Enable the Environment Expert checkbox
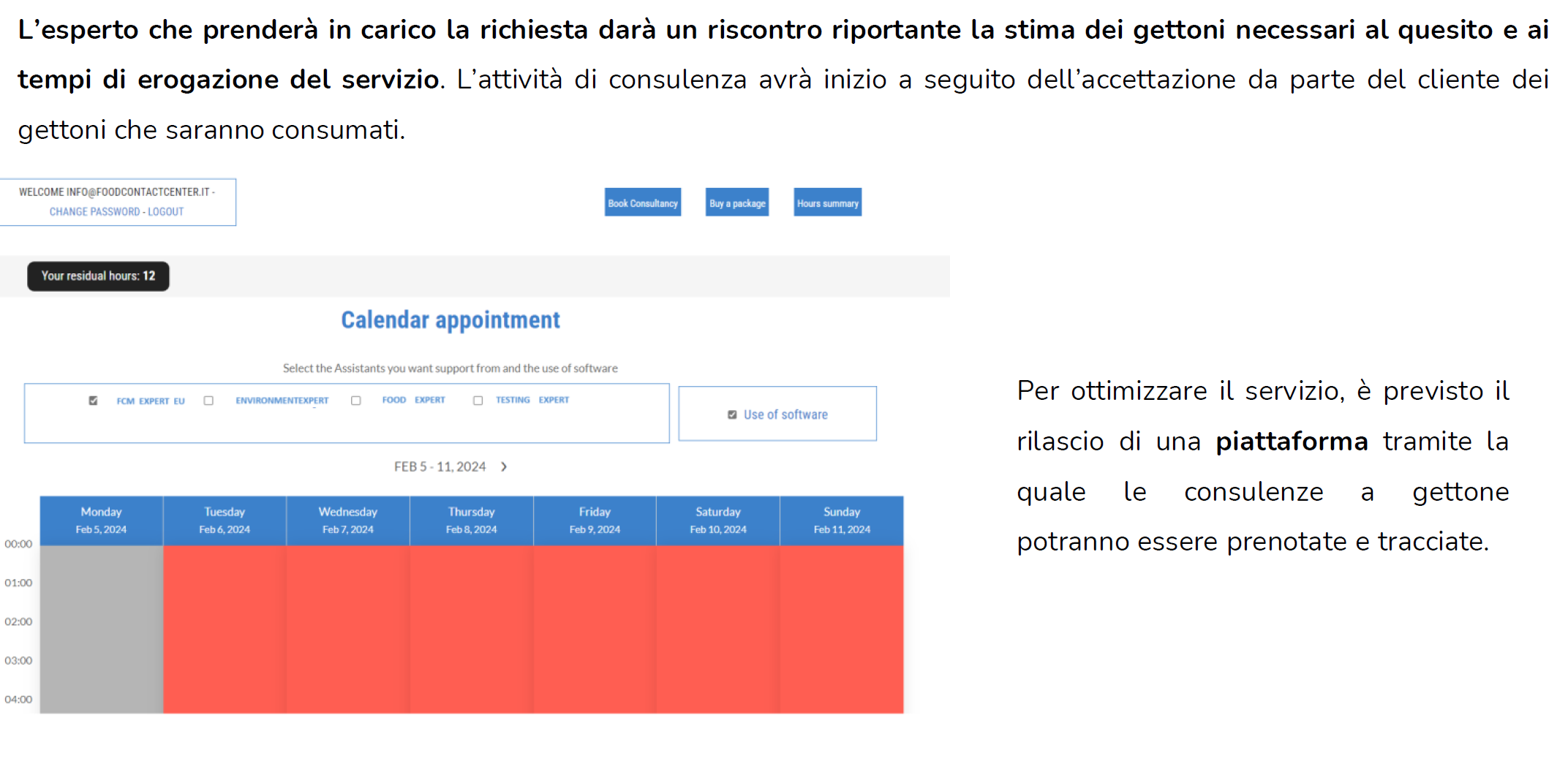Viewport: 1568px width, 761px height. tap(208, 401)
